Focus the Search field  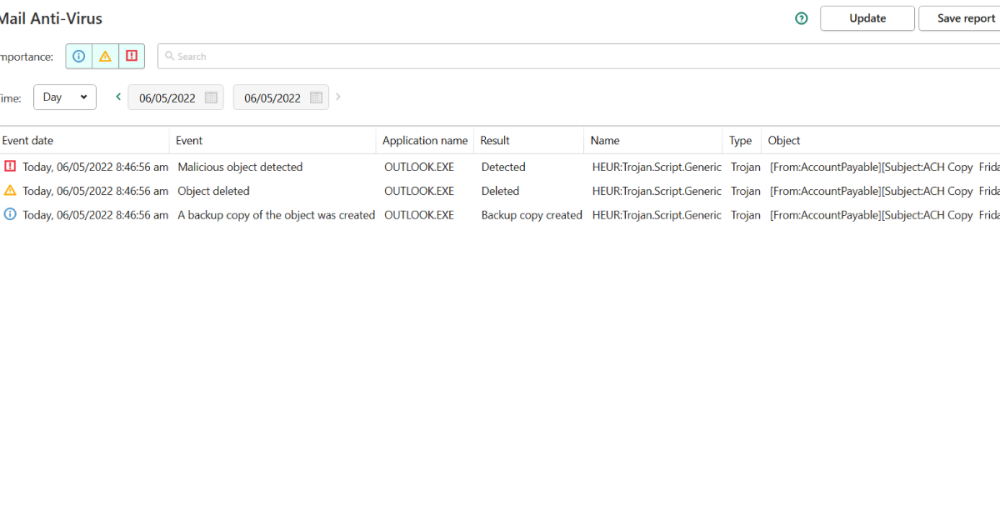click(578, 56)
